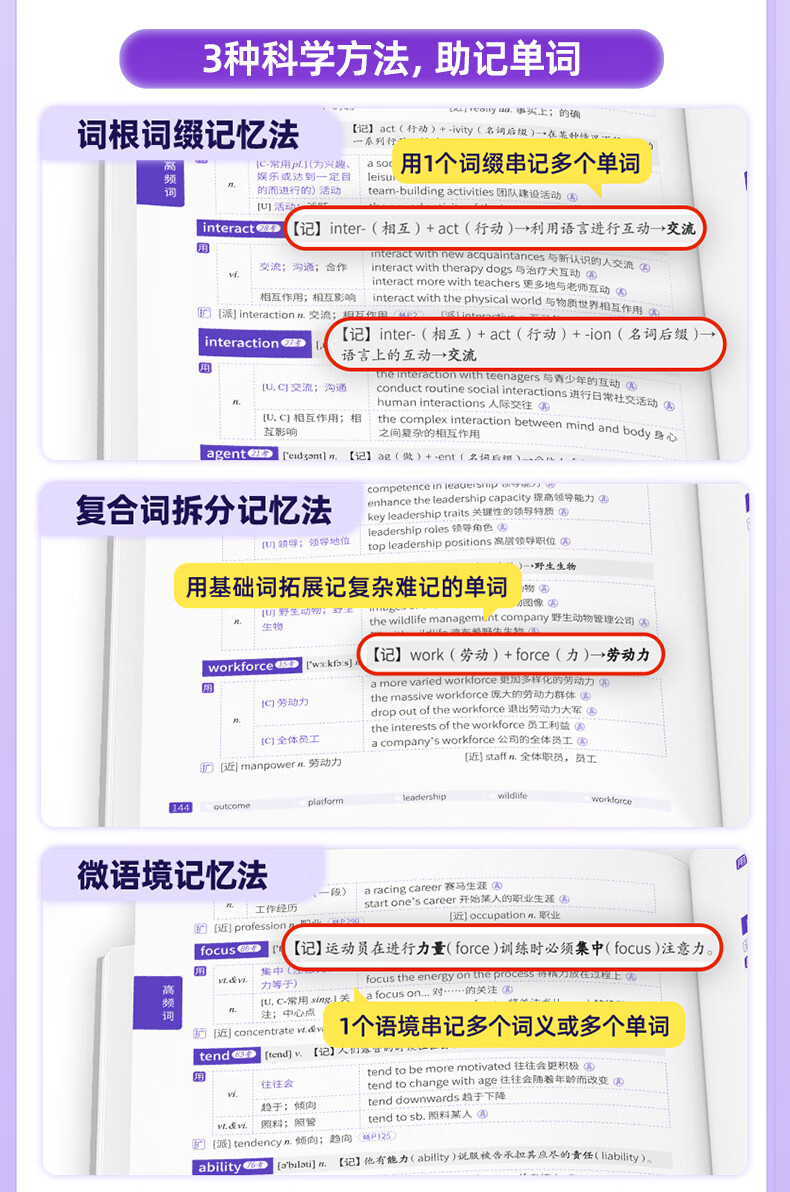Click the red-boxed note ending in "互动→交流"

click(x=495, y=228)
